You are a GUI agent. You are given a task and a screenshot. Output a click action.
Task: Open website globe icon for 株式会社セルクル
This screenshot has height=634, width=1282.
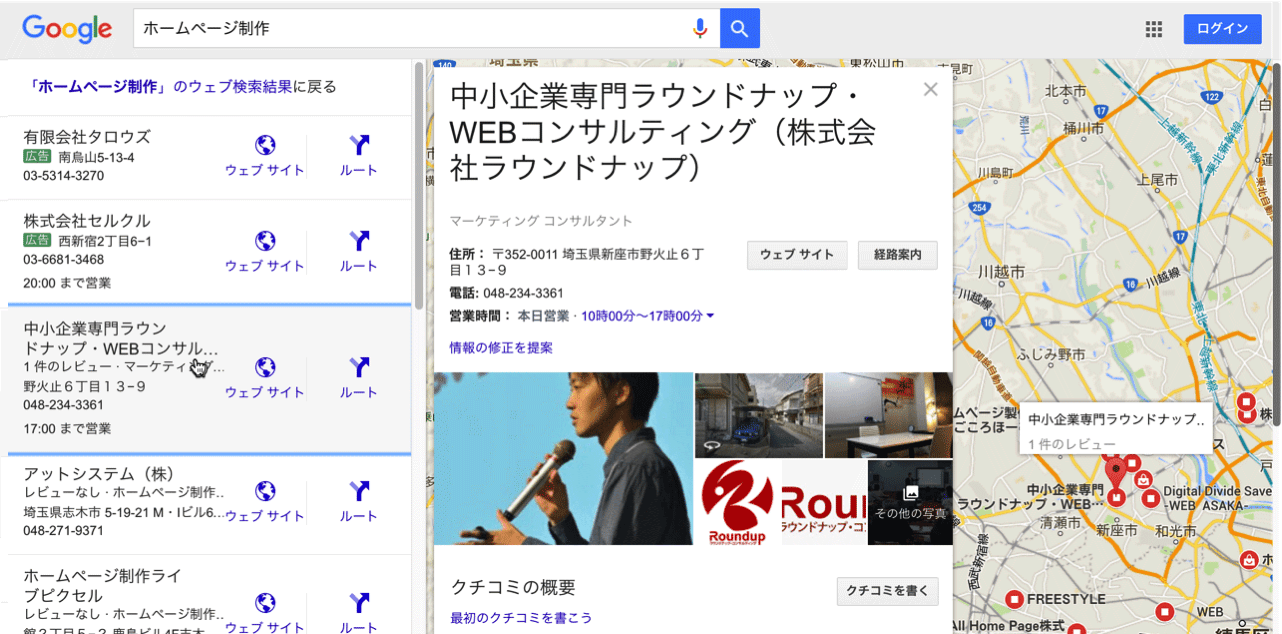[x=265, y=241]
